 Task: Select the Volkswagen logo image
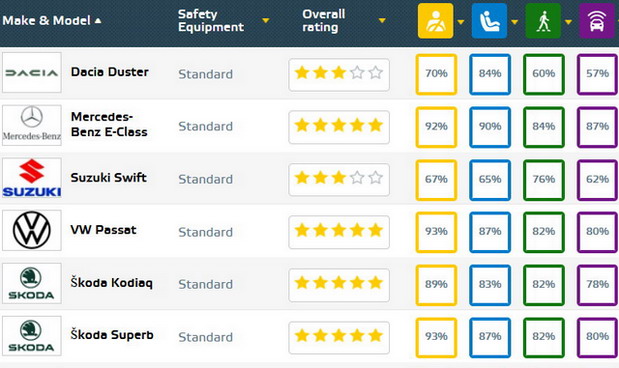click(x=32, y=231)
